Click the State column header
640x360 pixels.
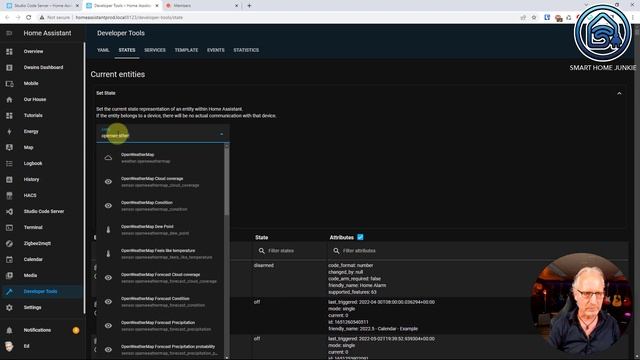(262, 237)
